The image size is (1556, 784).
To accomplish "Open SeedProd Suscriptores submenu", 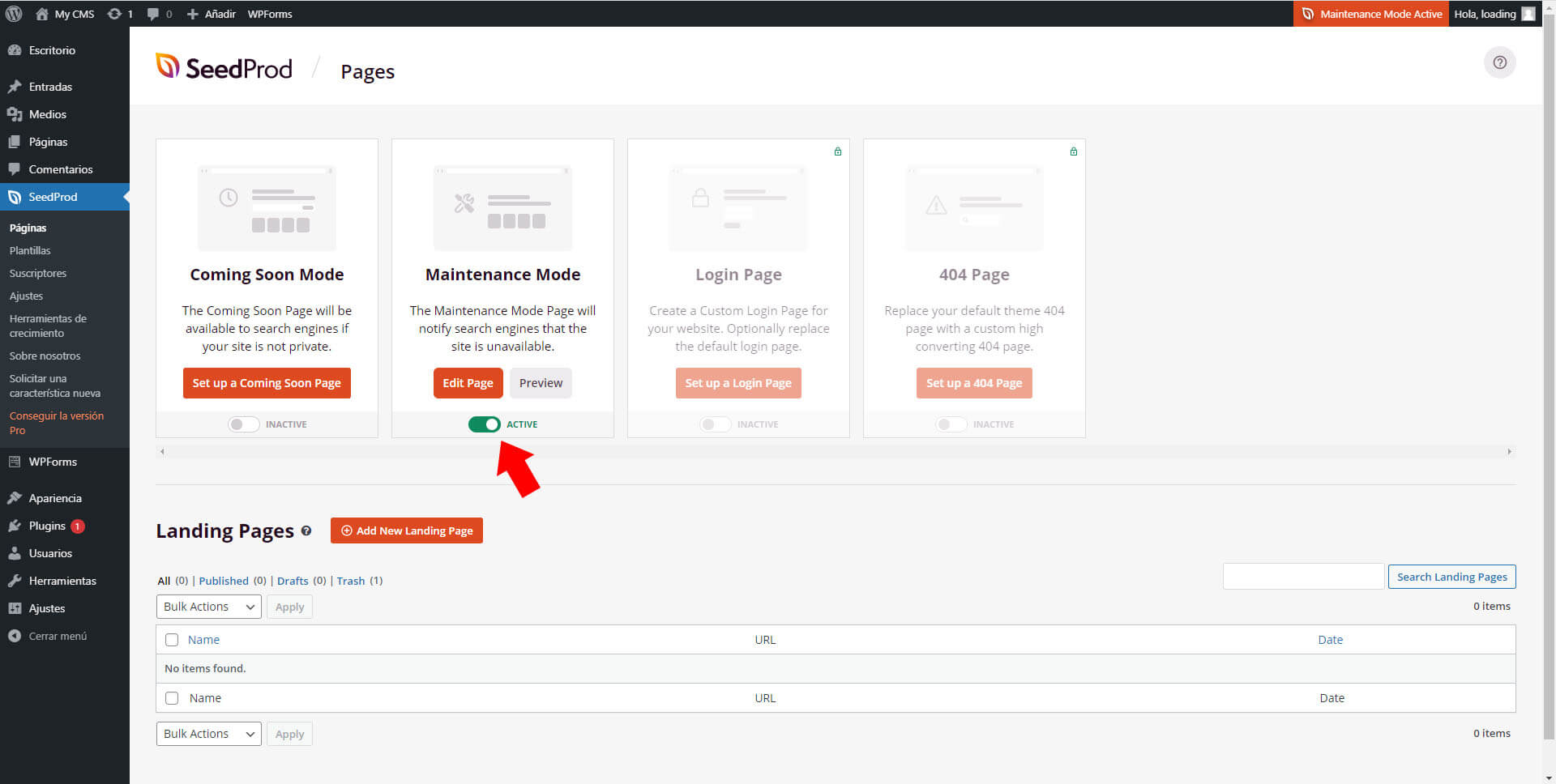I will pos(38,274).
